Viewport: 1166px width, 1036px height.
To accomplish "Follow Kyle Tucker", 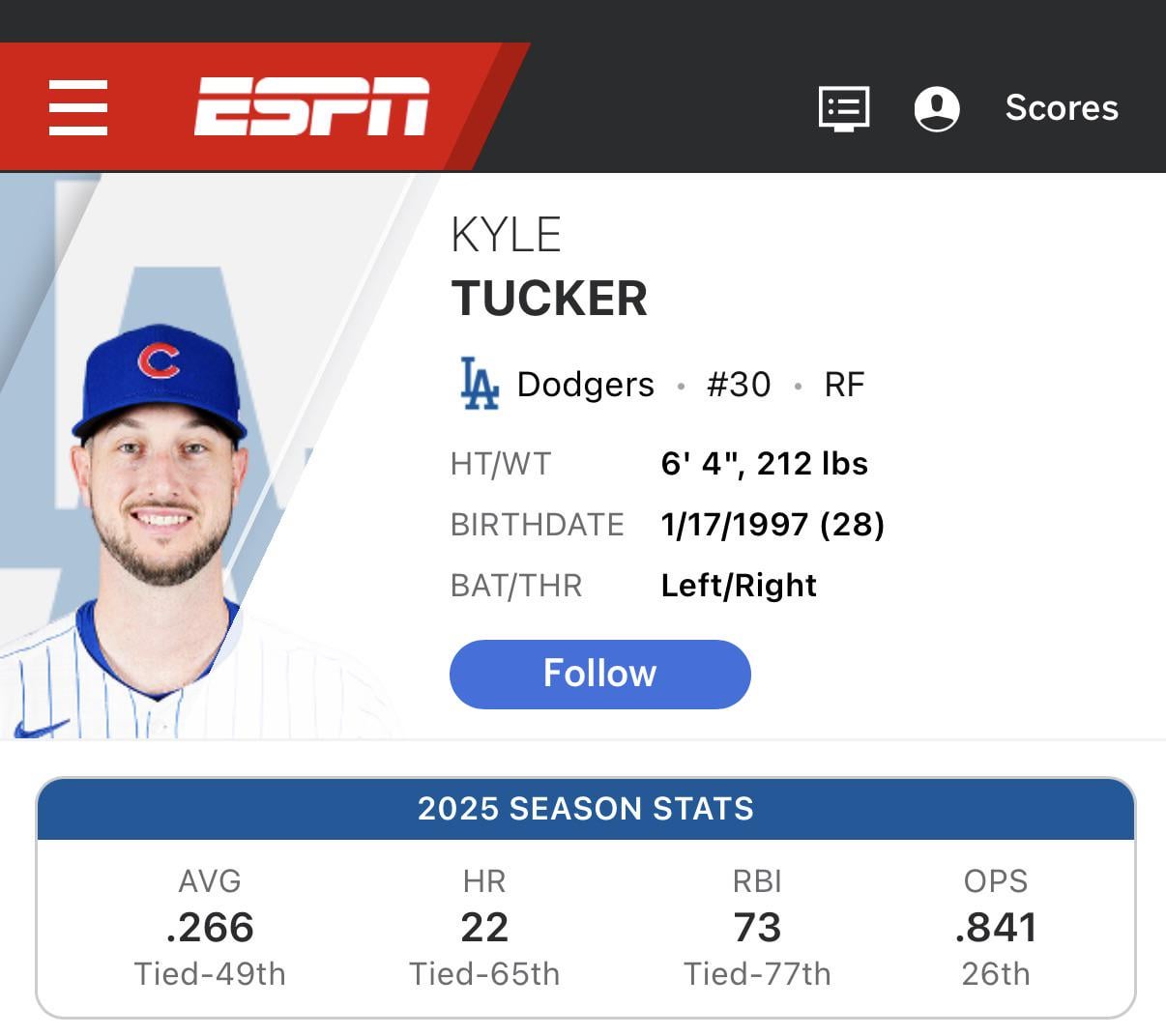I will pos(599,674).
